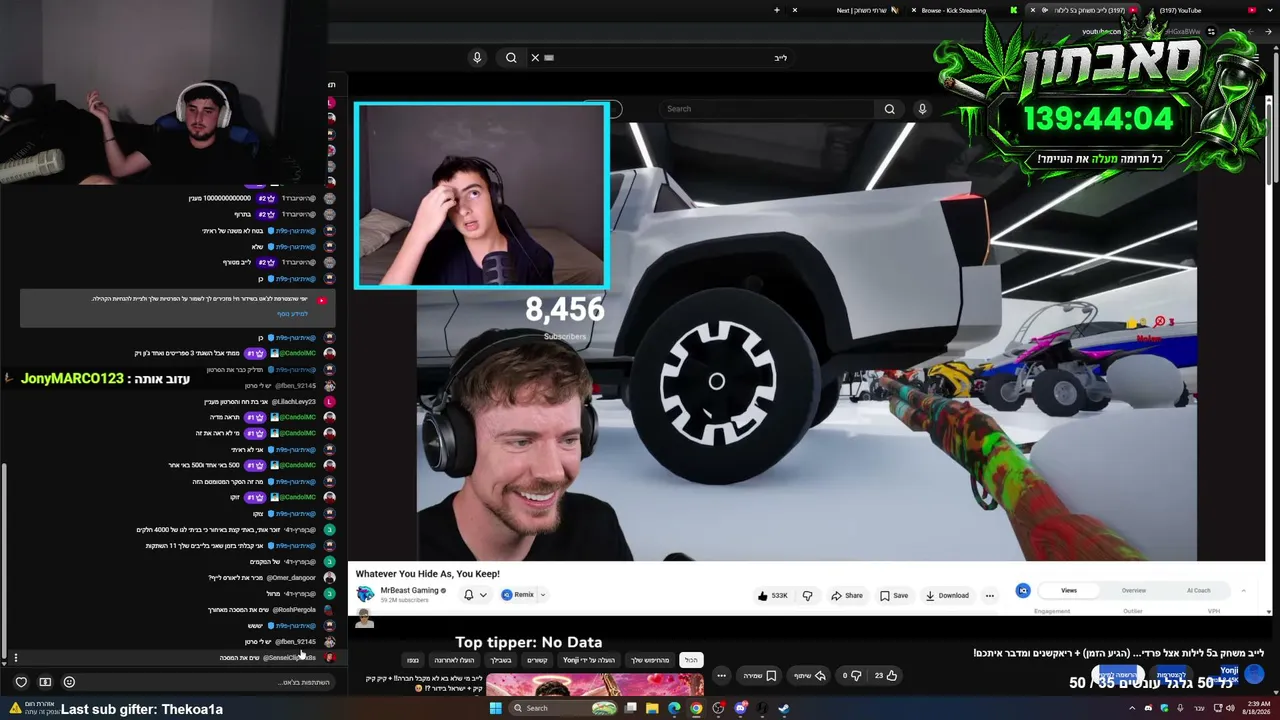1280x720 pixels.
Task: Open Discord from the taskbar
Action: point(740,709)
